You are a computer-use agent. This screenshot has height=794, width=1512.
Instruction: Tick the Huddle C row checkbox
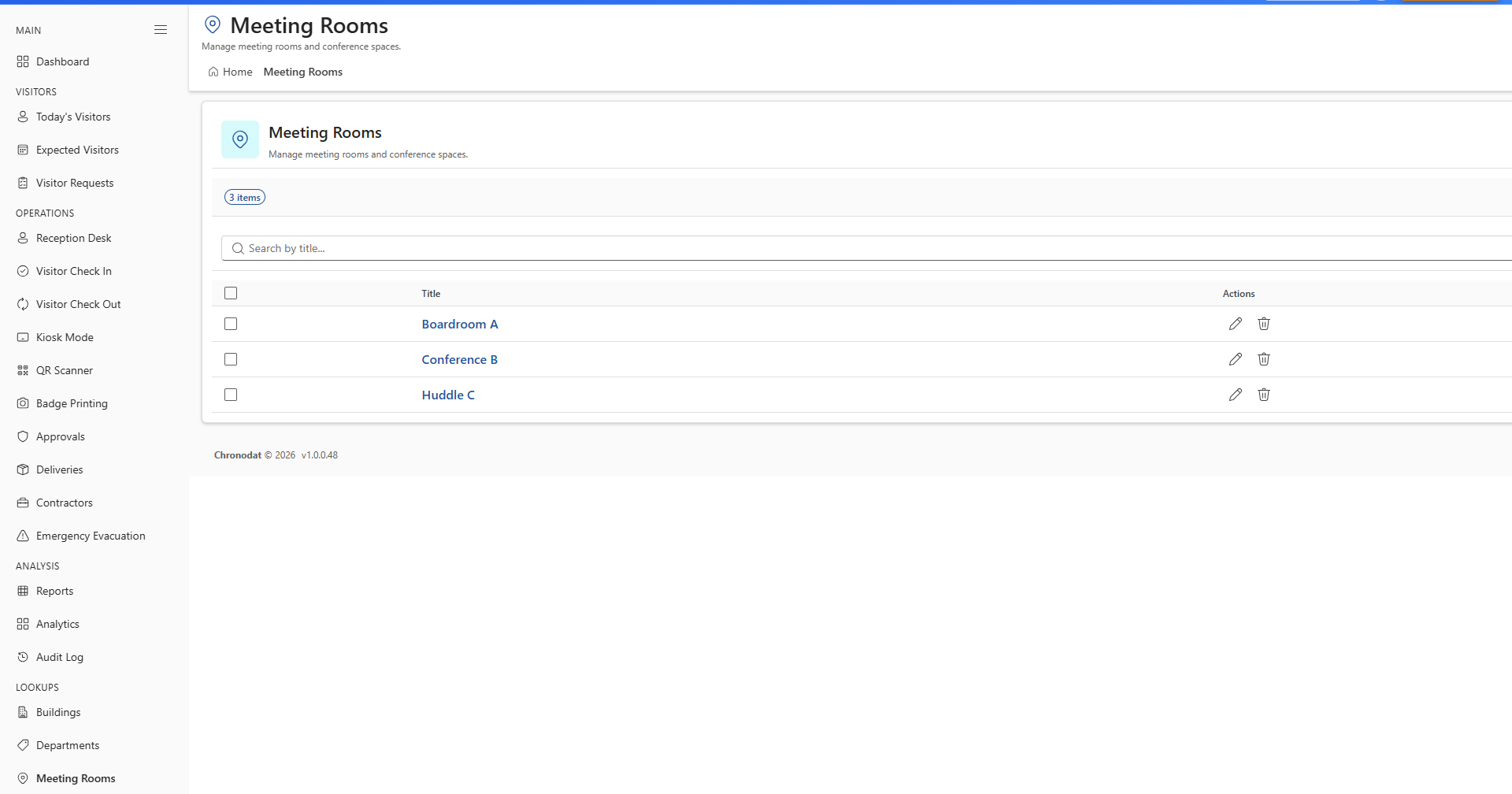pyautogui.click(x=231, y=395)
